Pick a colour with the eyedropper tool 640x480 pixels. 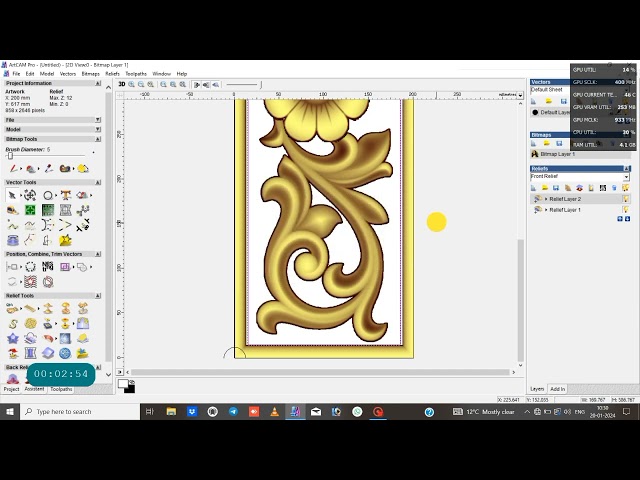pyautogui.click(x=49, y=168)
